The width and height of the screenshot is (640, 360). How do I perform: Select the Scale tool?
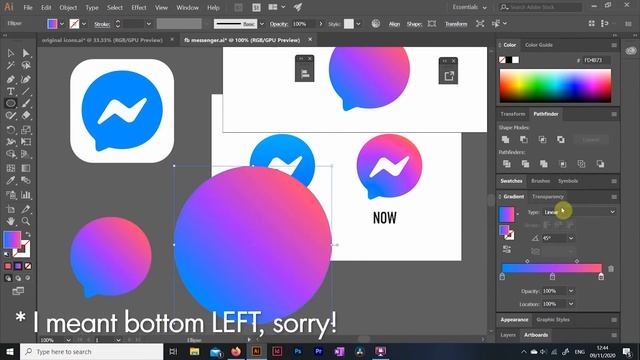point(26,130)
